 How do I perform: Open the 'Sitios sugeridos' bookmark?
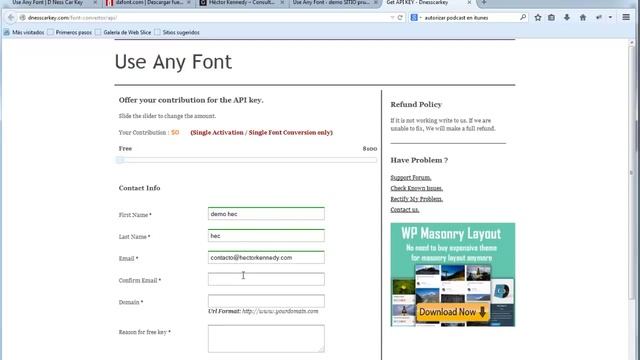(177, 32)
